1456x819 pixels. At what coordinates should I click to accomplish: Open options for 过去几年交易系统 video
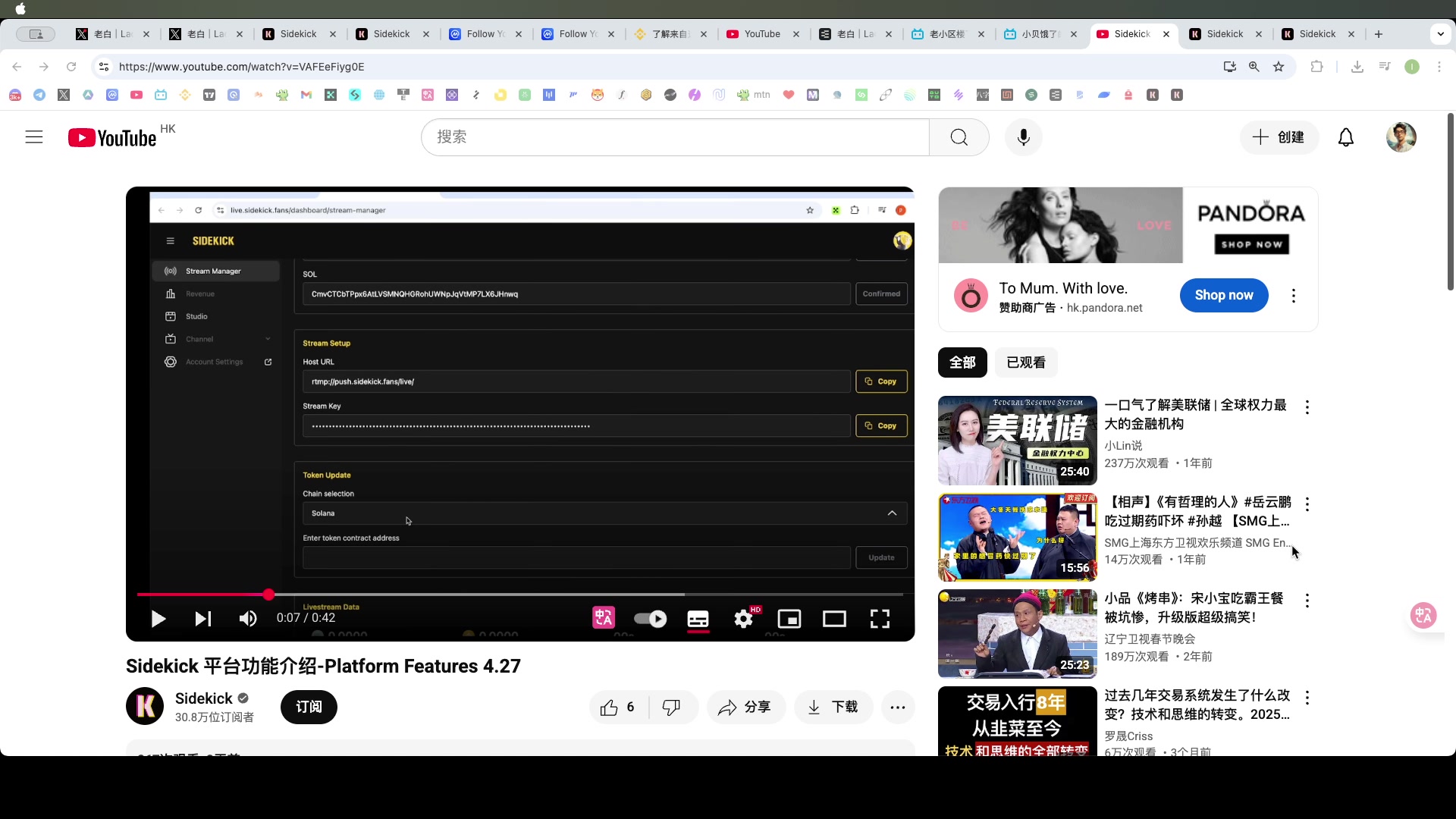[x=1307, y=697]
